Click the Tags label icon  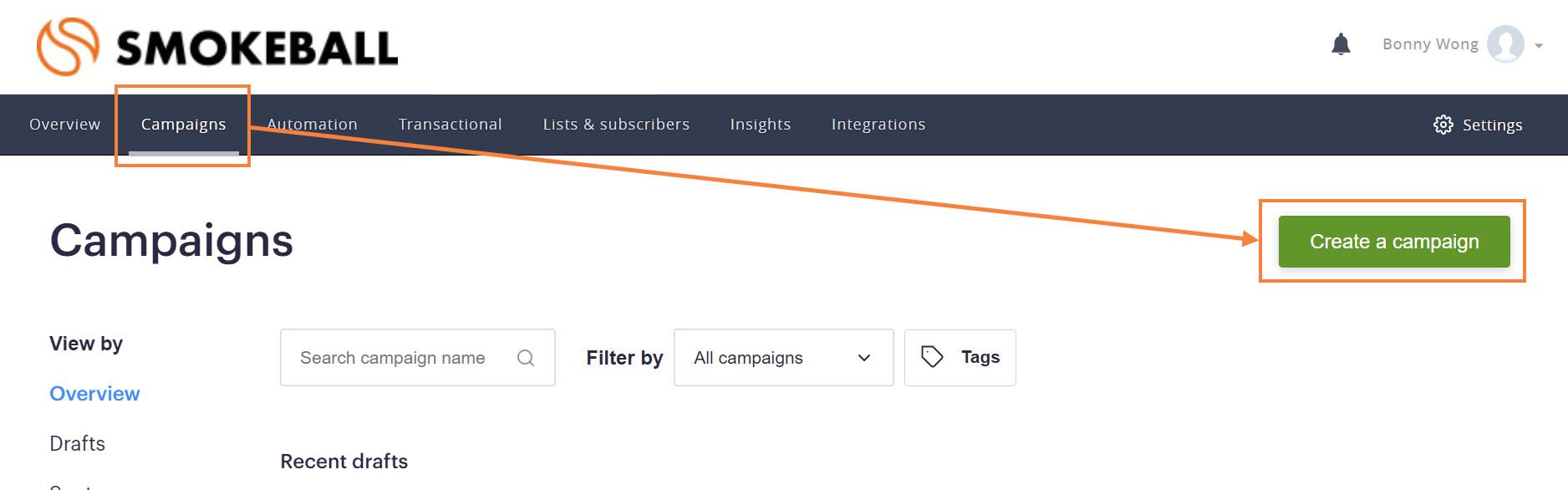tap(932, 357)
